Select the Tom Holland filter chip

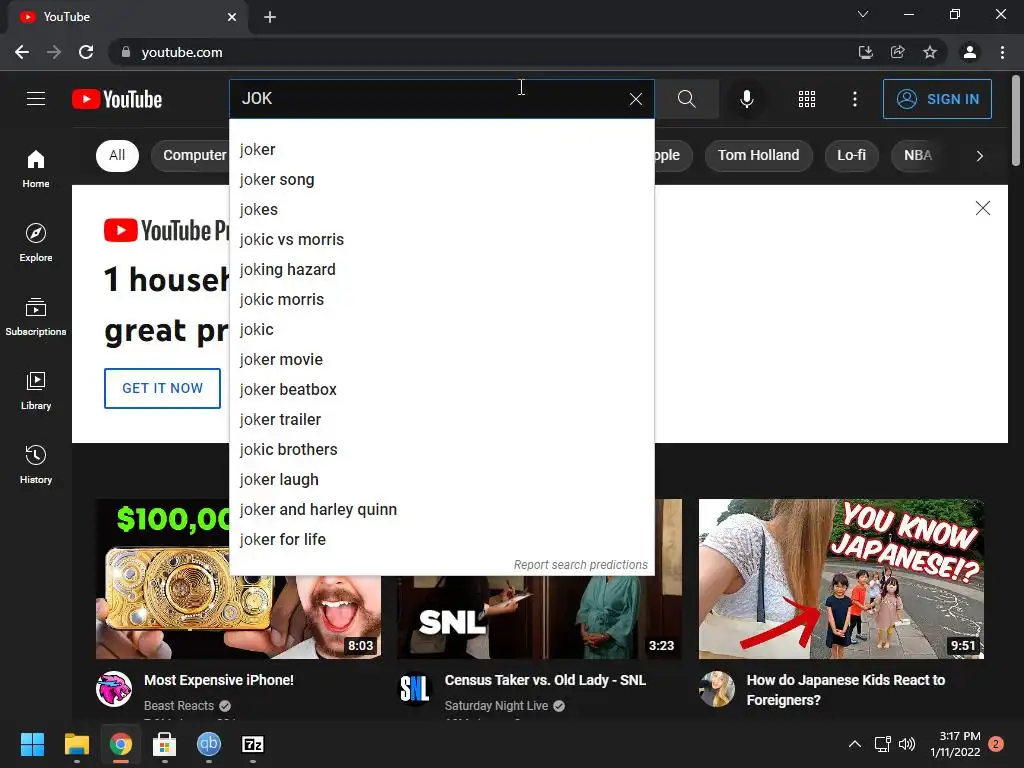tap(758, 155)
